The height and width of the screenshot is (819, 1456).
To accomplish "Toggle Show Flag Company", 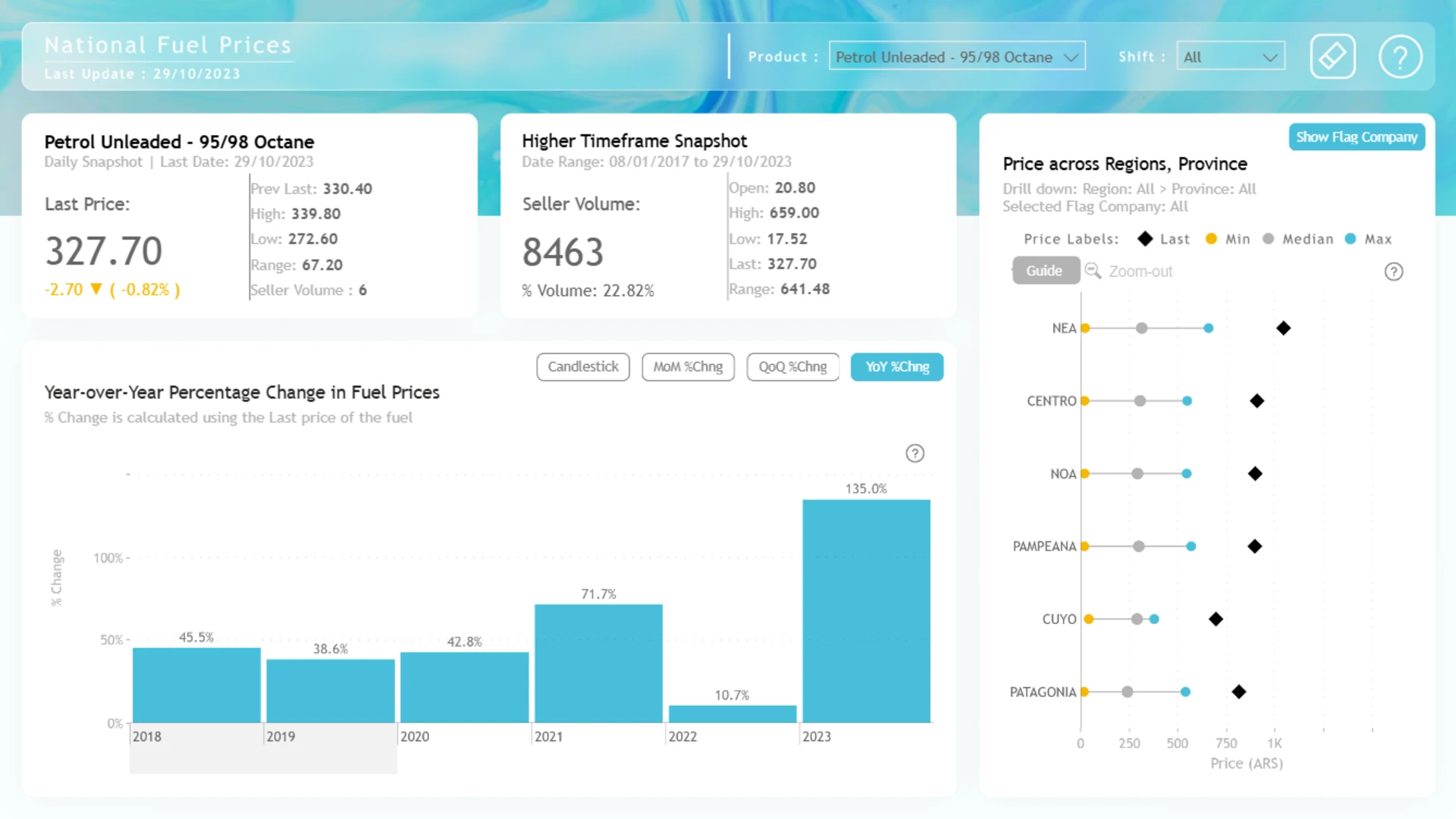I will tap(1356, 137).
